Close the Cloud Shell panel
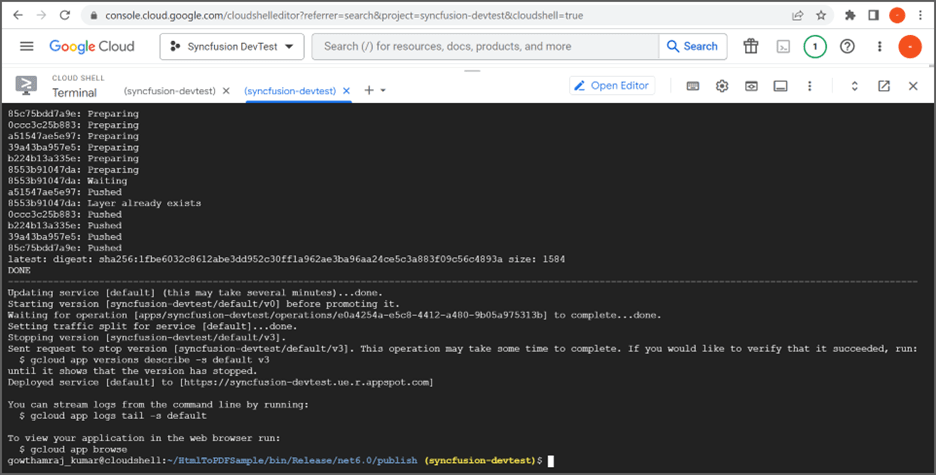The image size is (936, 475). click(913, 86)
